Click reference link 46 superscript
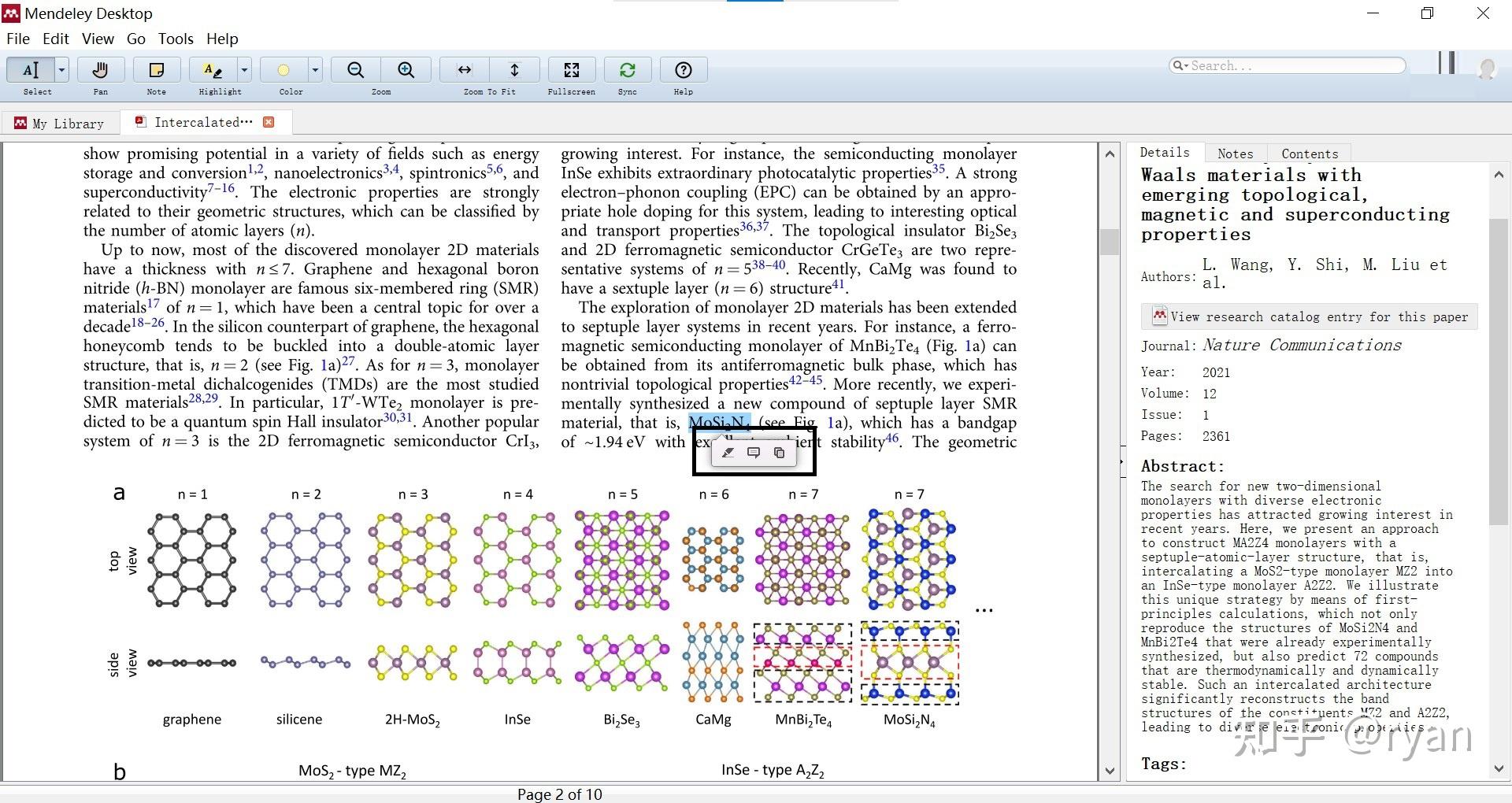The image size is (1512, 803). (892, 438)
